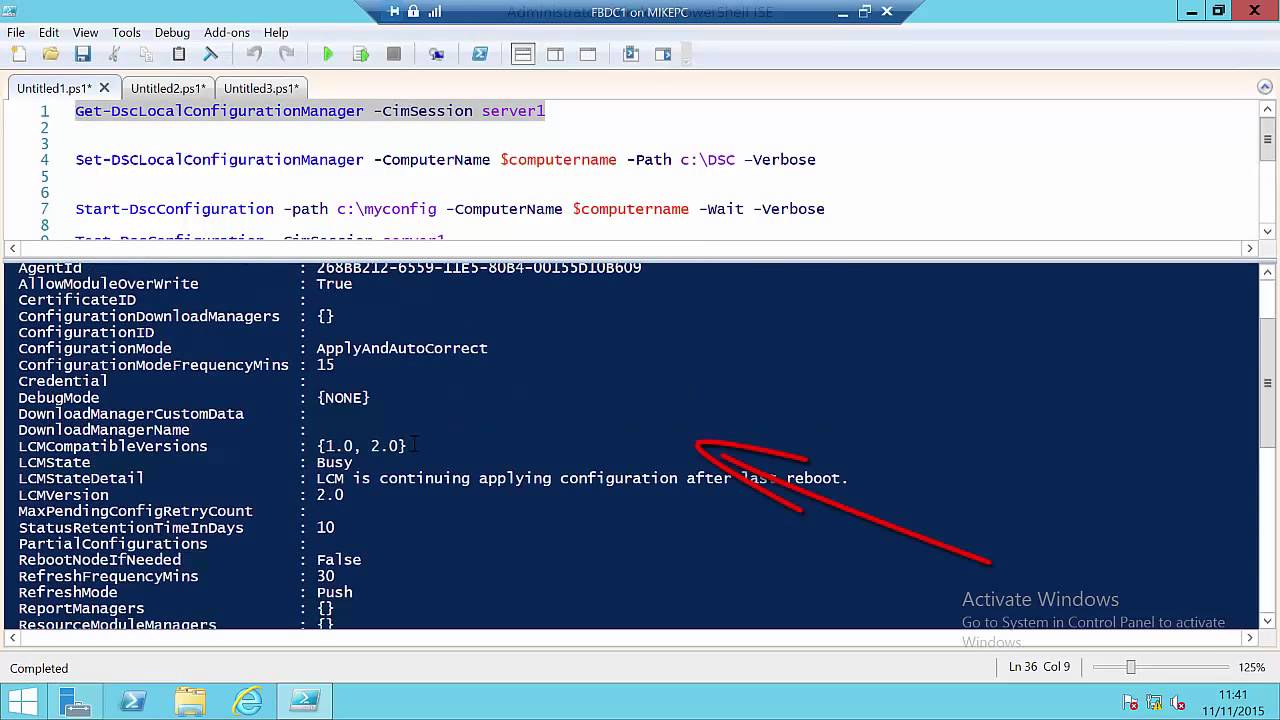Click the Set-DSCLocalConfigurationManager command text
Viewport: 1280px width, 720px height.
coord(219,160)
